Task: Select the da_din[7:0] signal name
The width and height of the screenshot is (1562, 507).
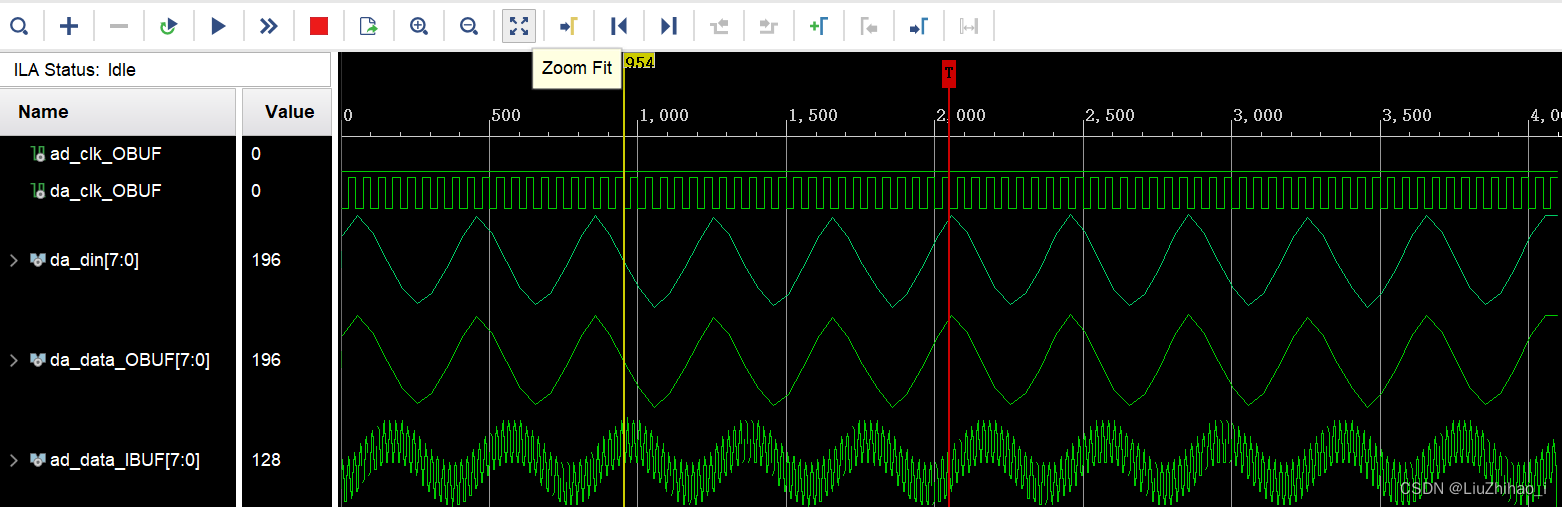Action: point(94,260)
